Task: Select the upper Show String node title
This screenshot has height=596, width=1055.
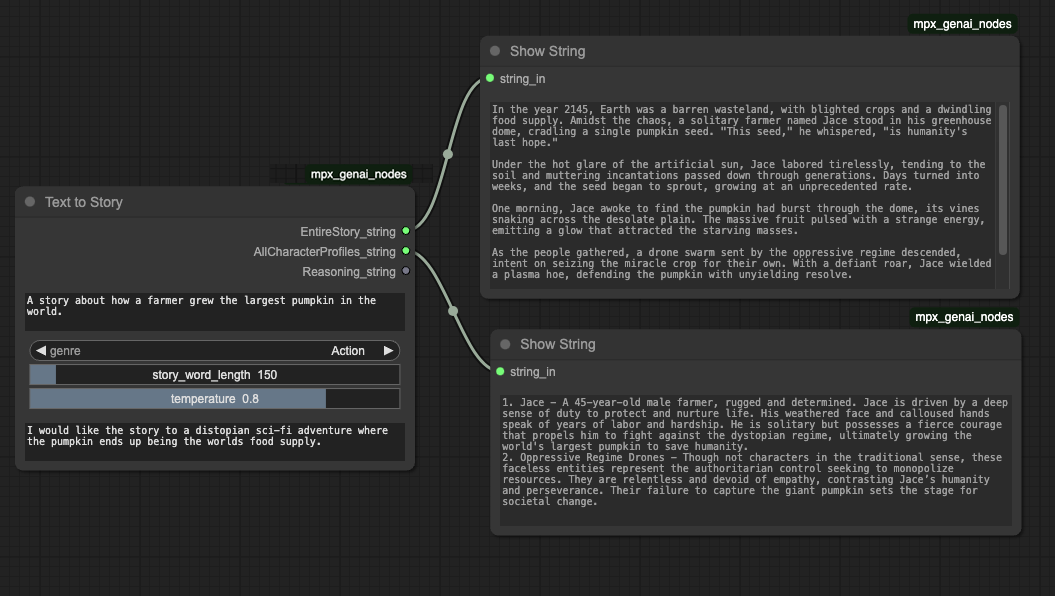Action: [548, 51]
